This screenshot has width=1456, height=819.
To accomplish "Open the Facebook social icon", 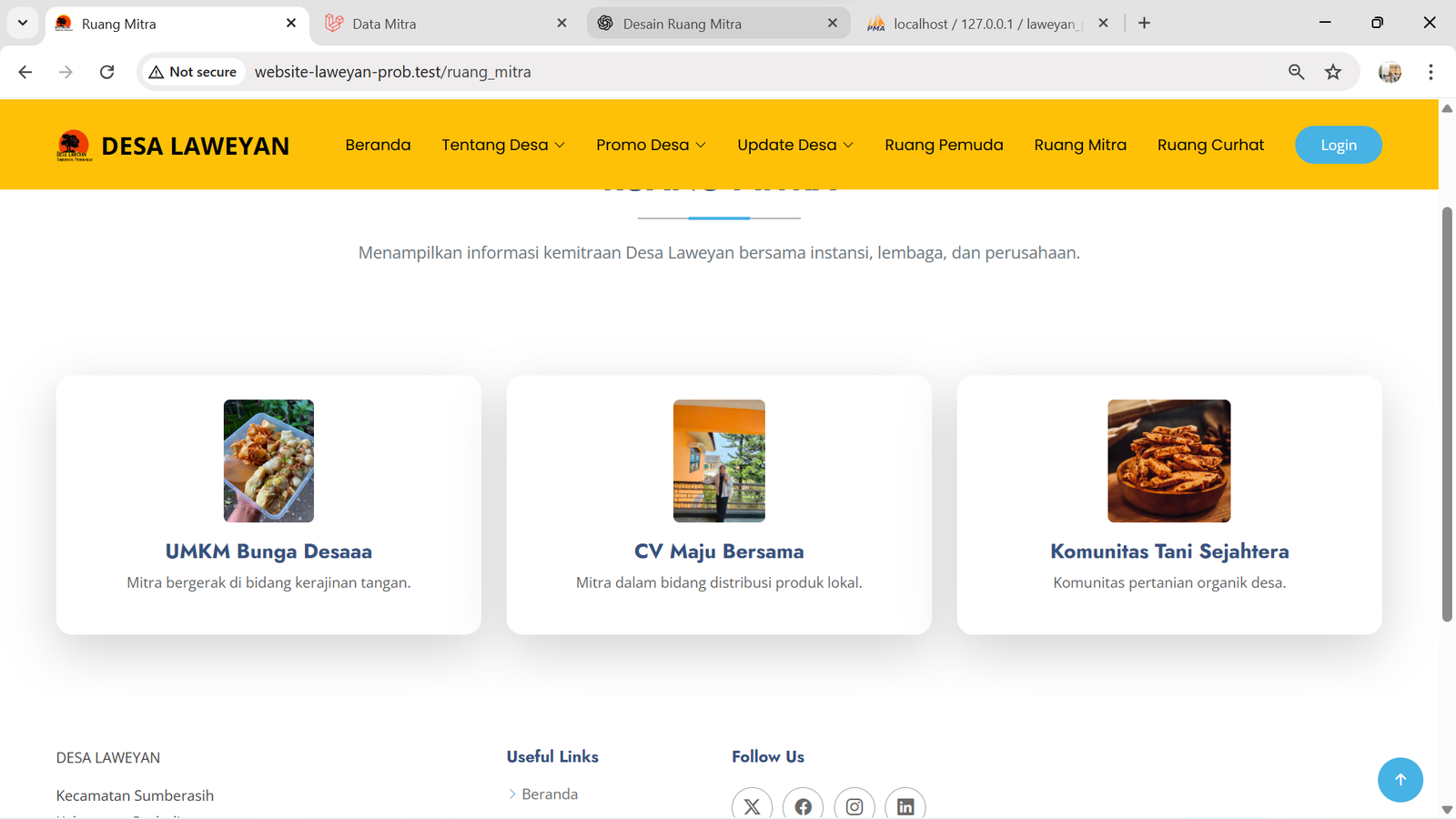I will (803, 806).
